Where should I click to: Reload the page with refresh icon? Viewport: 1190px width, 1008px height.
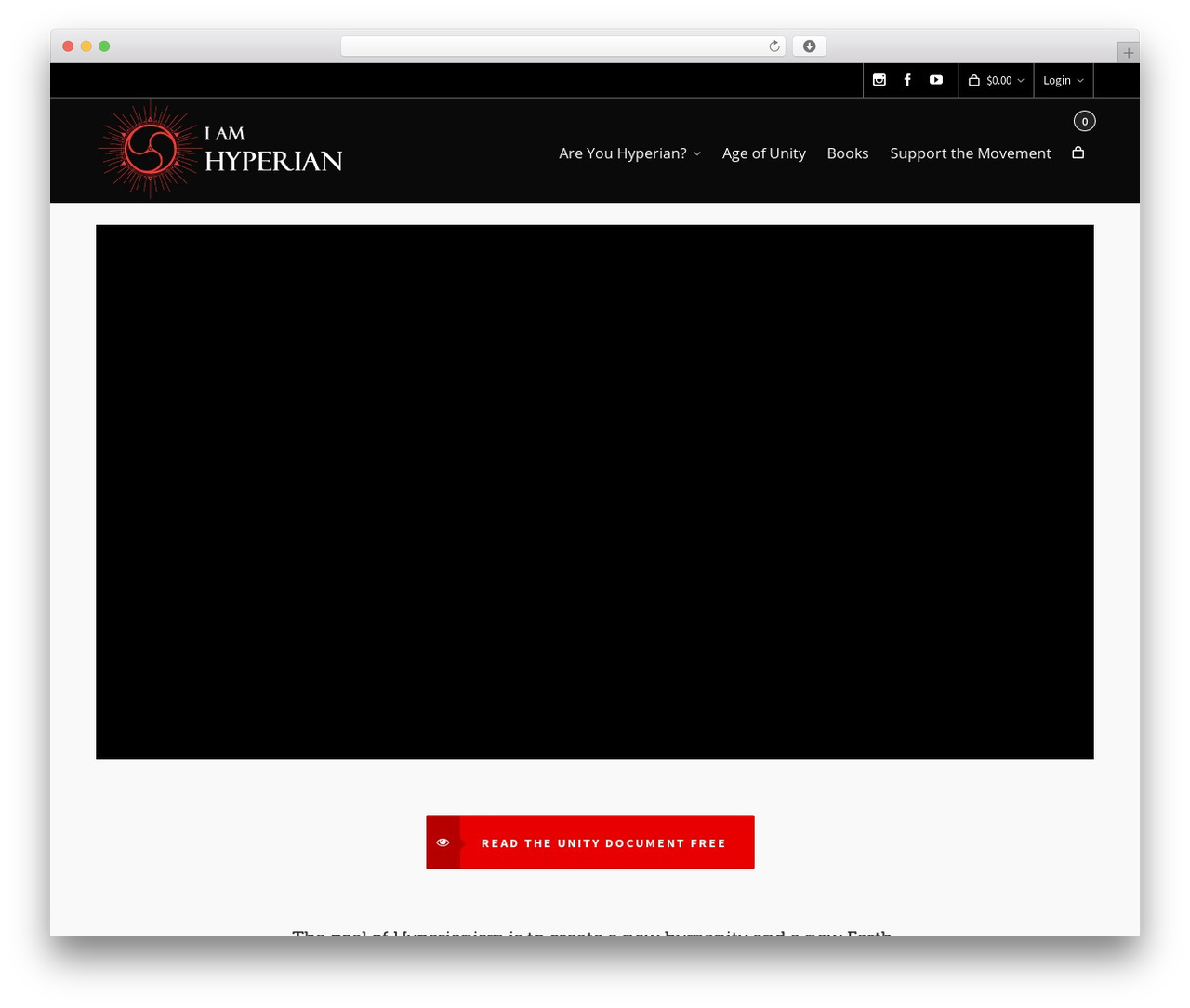pyautogui.click(x=774, y=46)
